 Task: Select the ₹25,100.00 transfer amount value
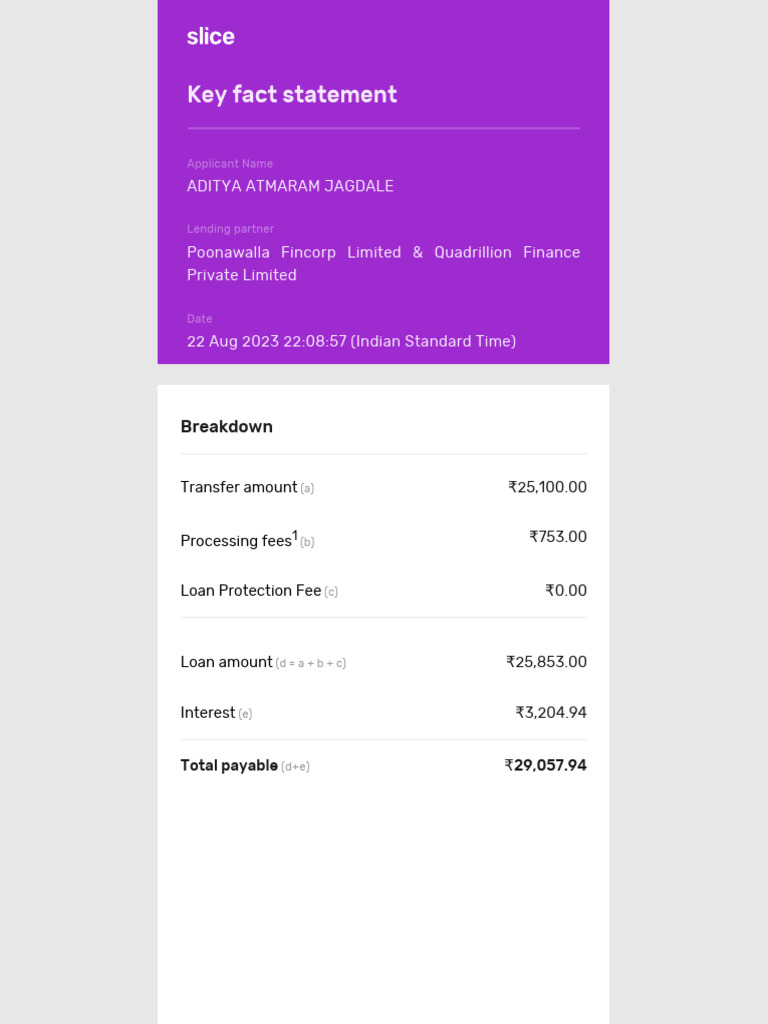[x=547, y=487]
